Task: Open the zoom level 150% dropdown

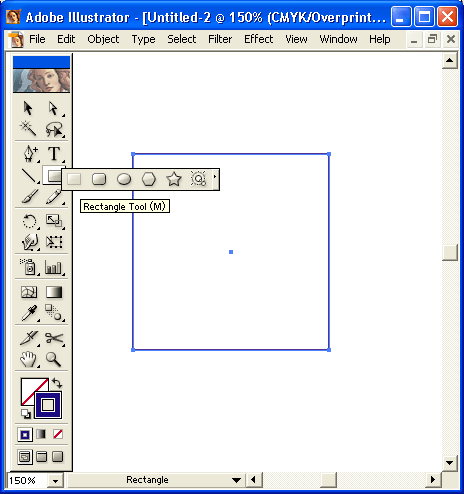Action: [x=55, y=481]
